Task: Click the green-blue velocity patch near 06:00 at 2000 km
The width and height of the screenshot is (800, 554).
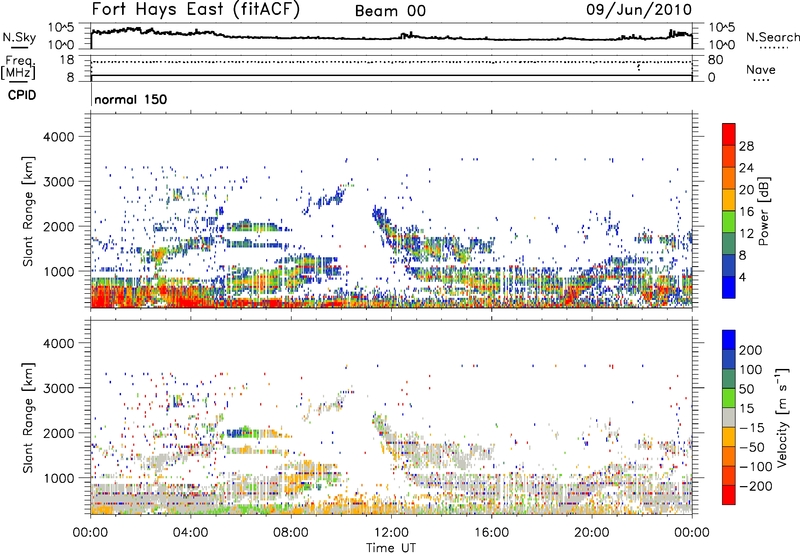Action: [x=242, y=433]
